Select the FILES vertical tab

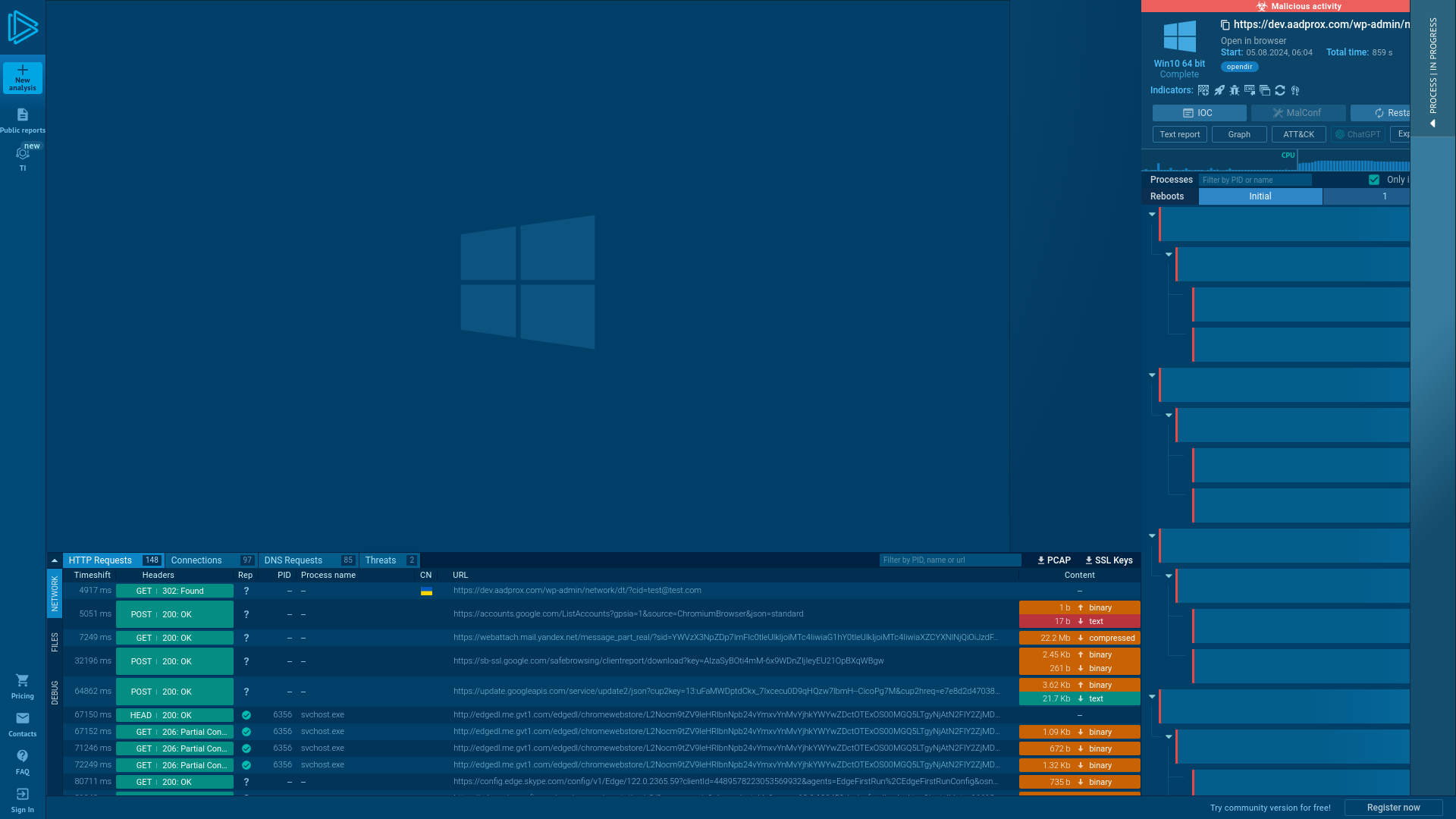pyautogui.click(x=55, y=642)
